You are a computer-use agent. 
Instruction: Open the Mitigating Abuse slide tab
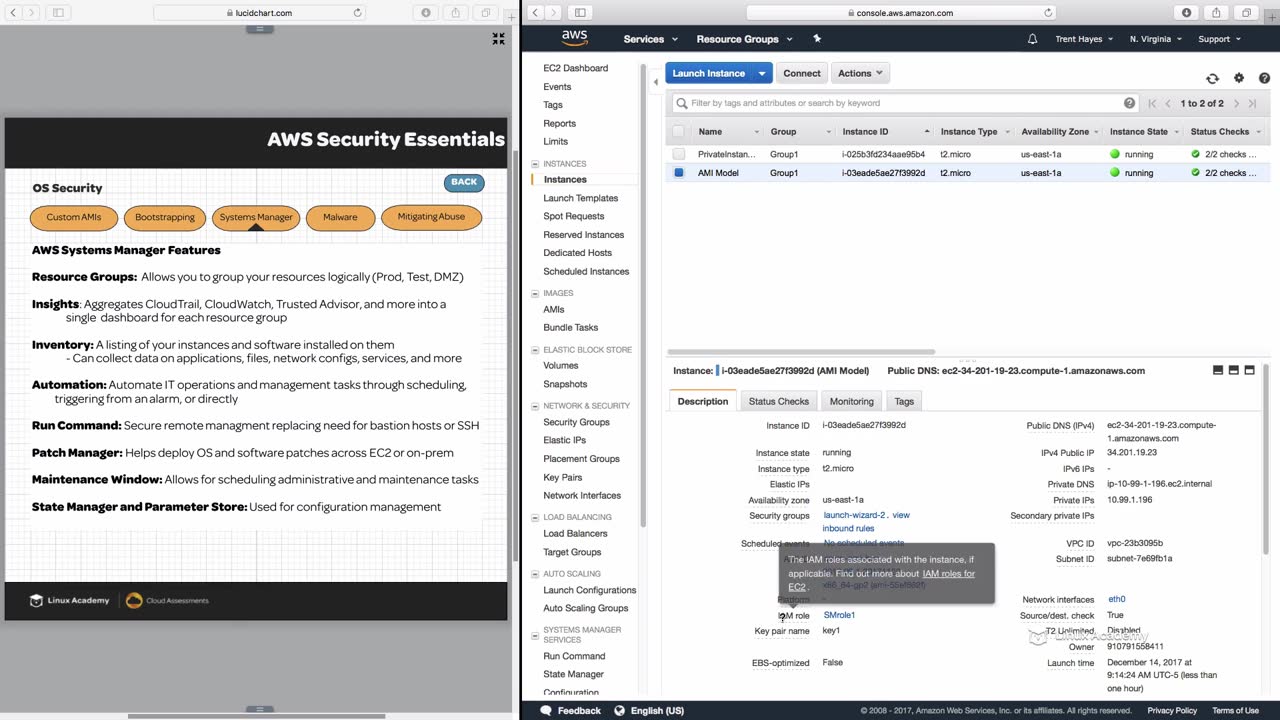coord(431,217)
